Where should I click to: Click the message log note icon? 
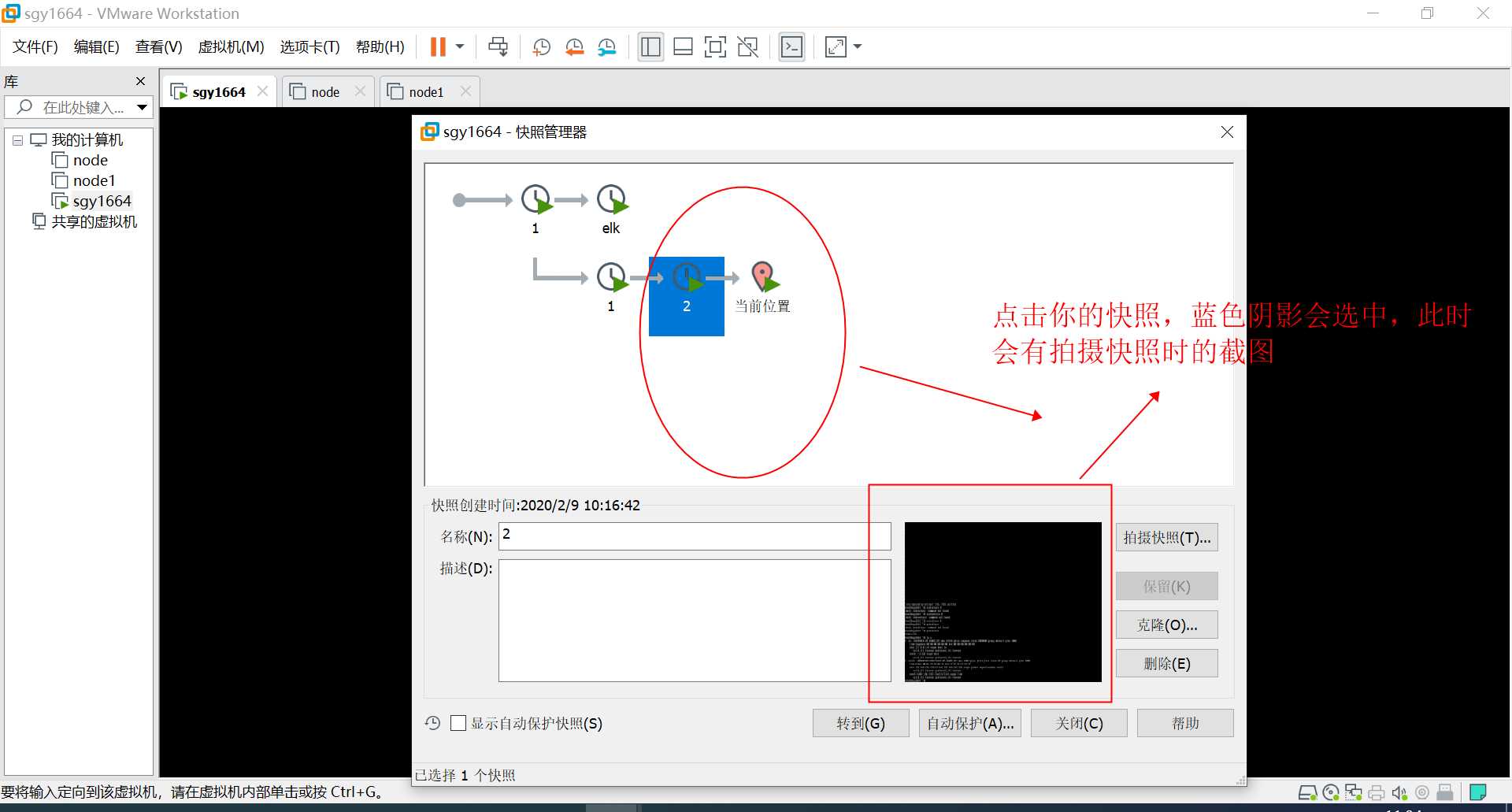(1477, 792)
